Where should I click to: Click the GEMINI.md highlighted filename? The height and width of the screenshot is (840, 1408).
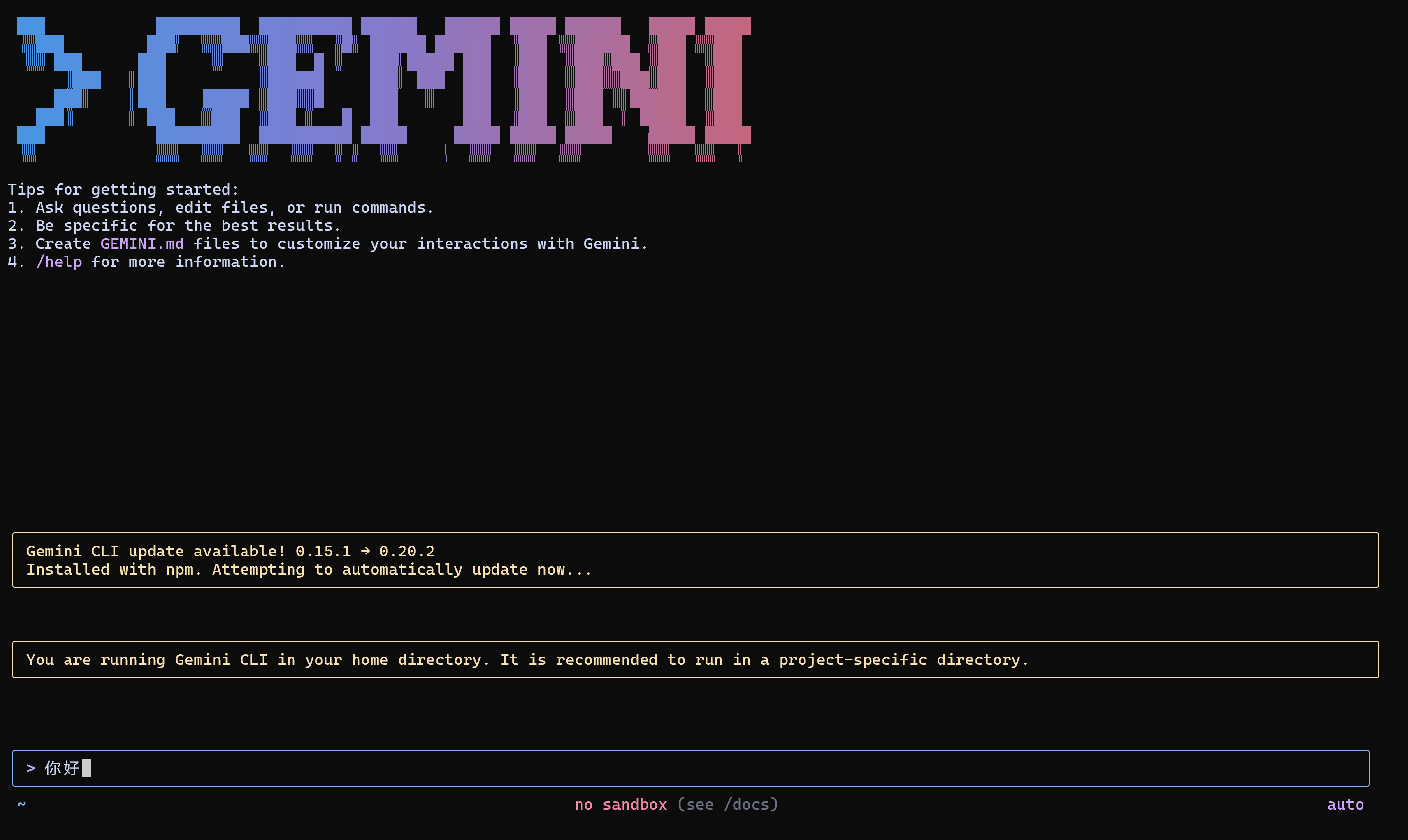(x=142, y=244)
